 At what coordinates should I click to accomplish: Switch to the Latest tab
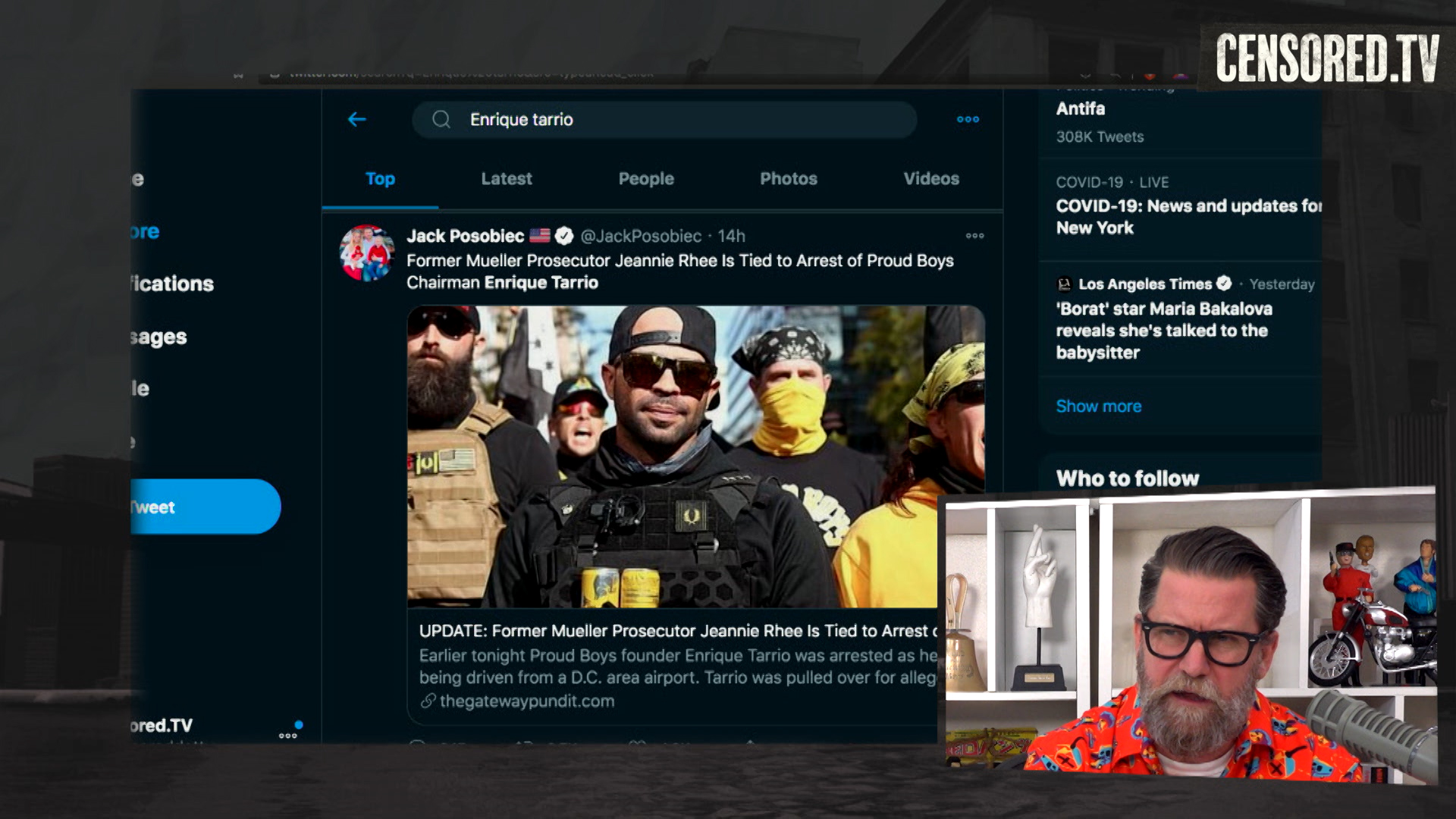(x=507, y=179)
